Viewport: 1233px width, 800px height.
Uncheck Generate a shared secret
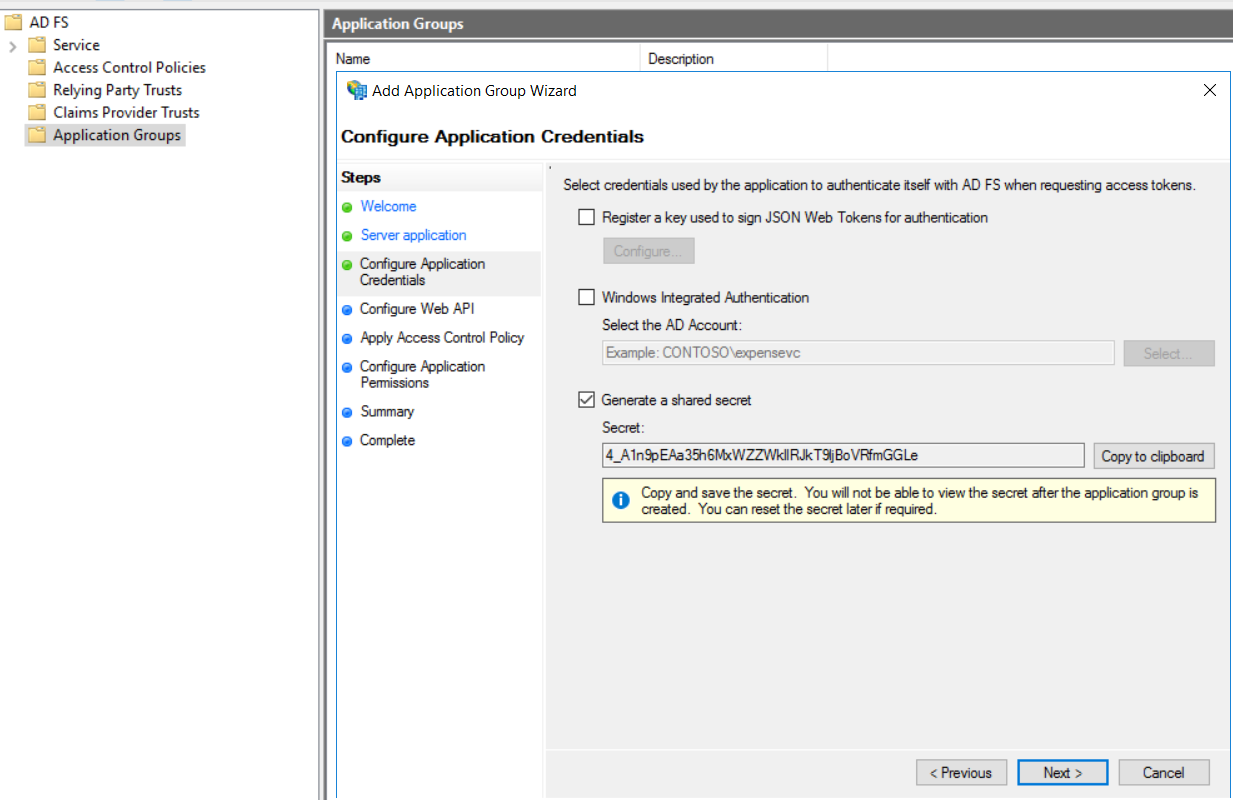[586, 400]
